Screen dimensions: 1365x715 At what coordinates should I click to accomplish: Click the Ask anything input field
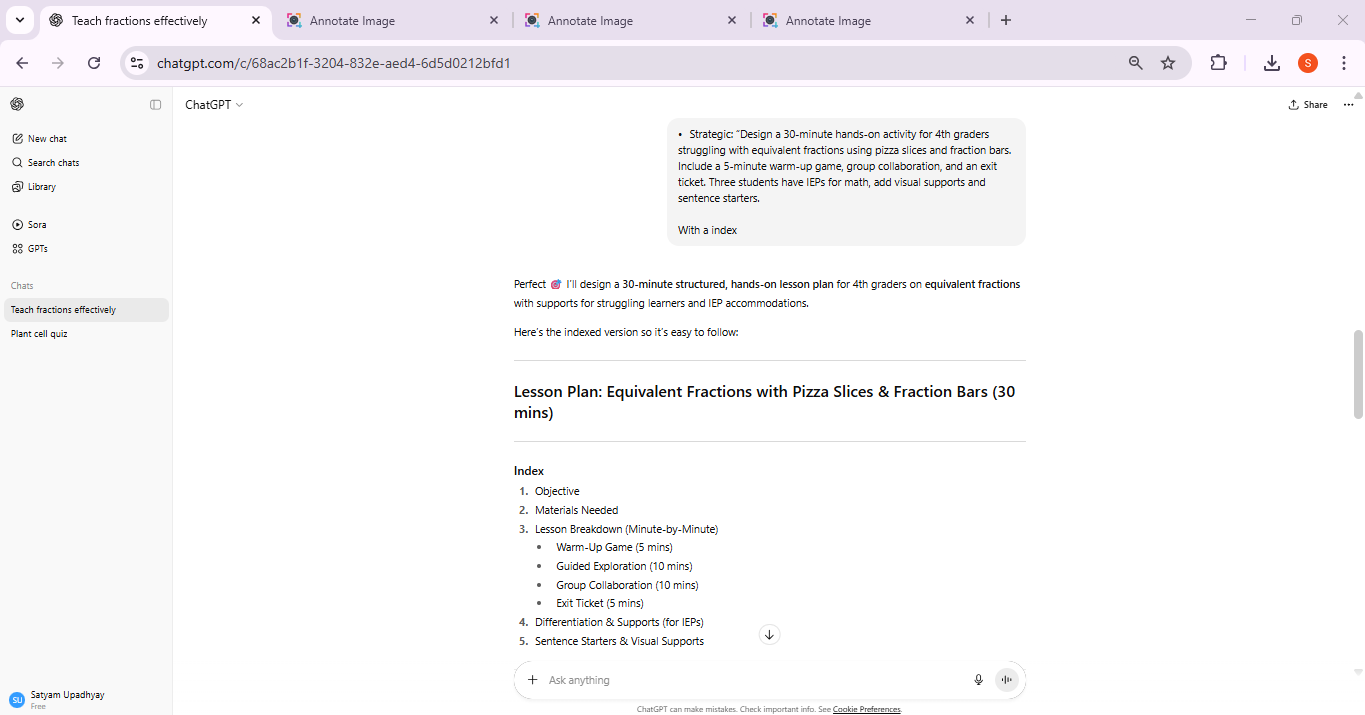click(750, 680)
